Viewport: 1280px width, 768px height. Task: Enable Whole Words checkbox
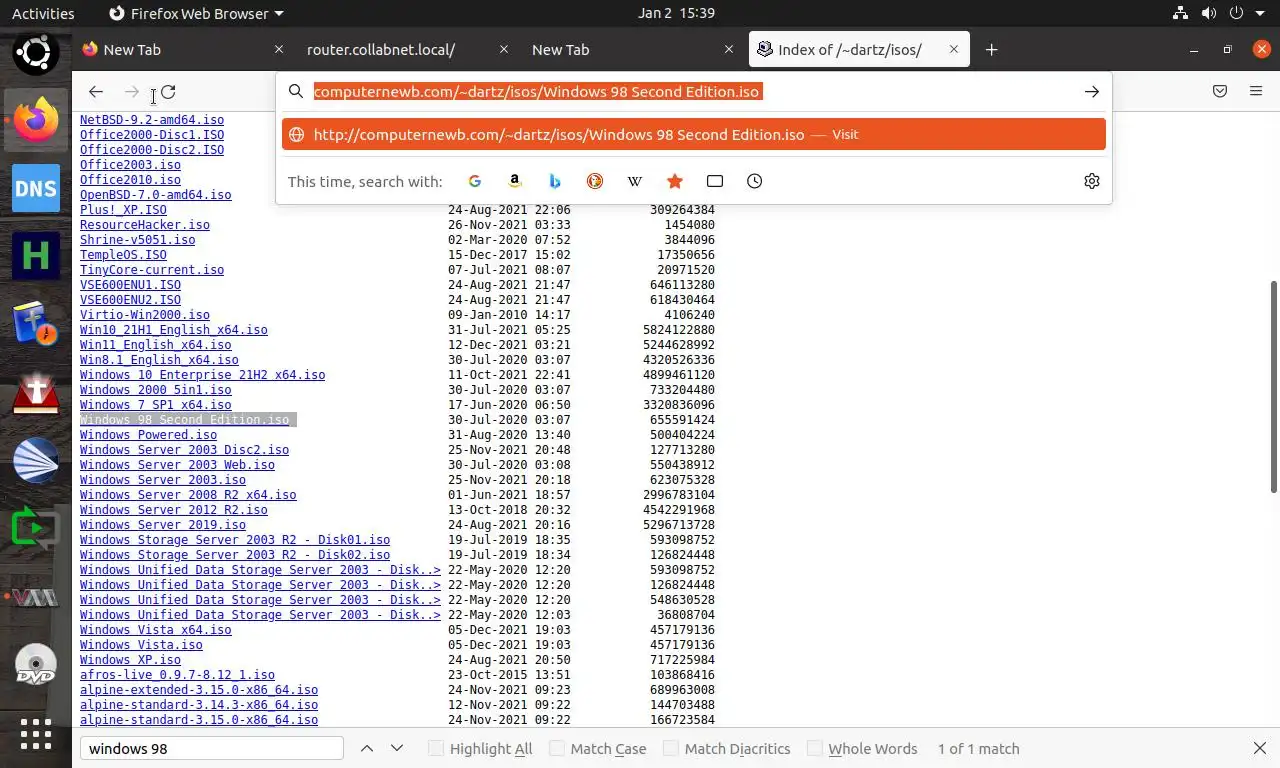[x=815, y=748]
